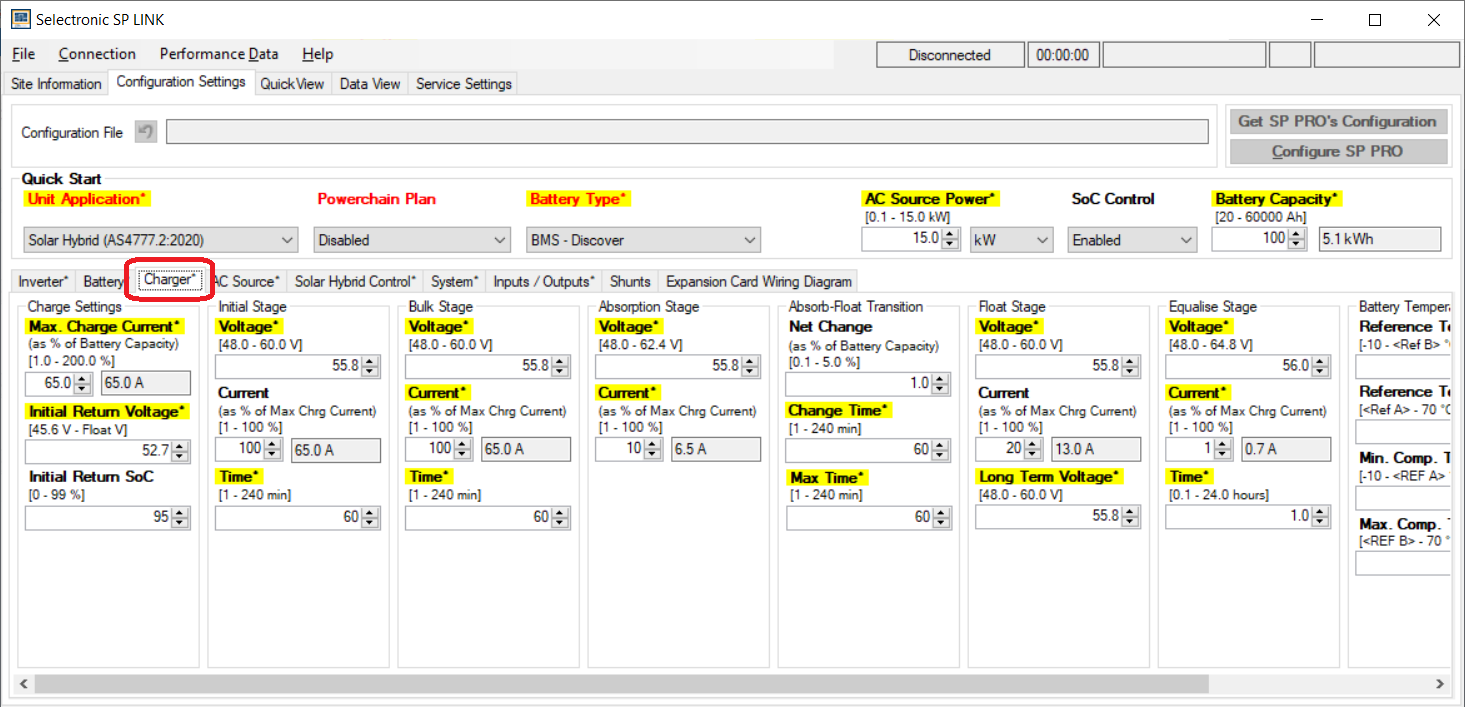This screenshot has height=707, width=1465.
Task: Click Equalise Stage Voltage spinner arrows
Action: click(x=1320, y=367)
